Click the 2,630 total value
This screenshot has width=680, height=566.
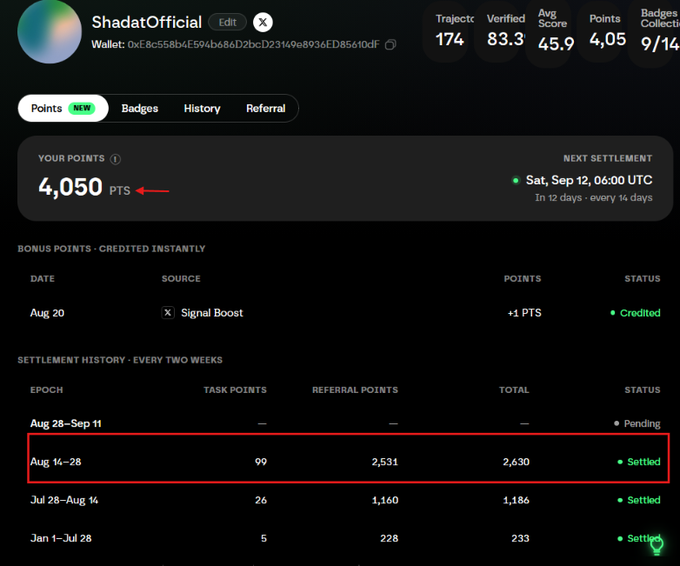[x=516, y=462]
